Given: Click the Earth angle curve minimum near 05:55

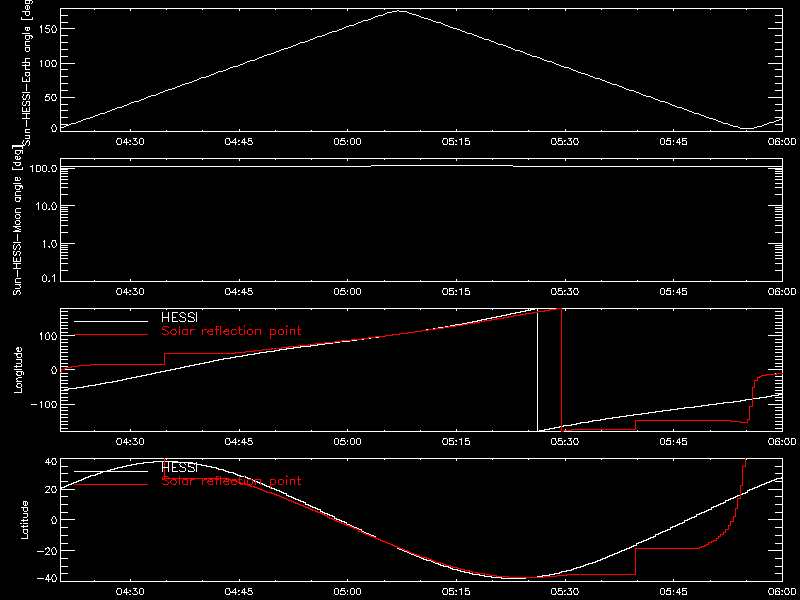Looking at the screenshot, I should click(746, 128).
